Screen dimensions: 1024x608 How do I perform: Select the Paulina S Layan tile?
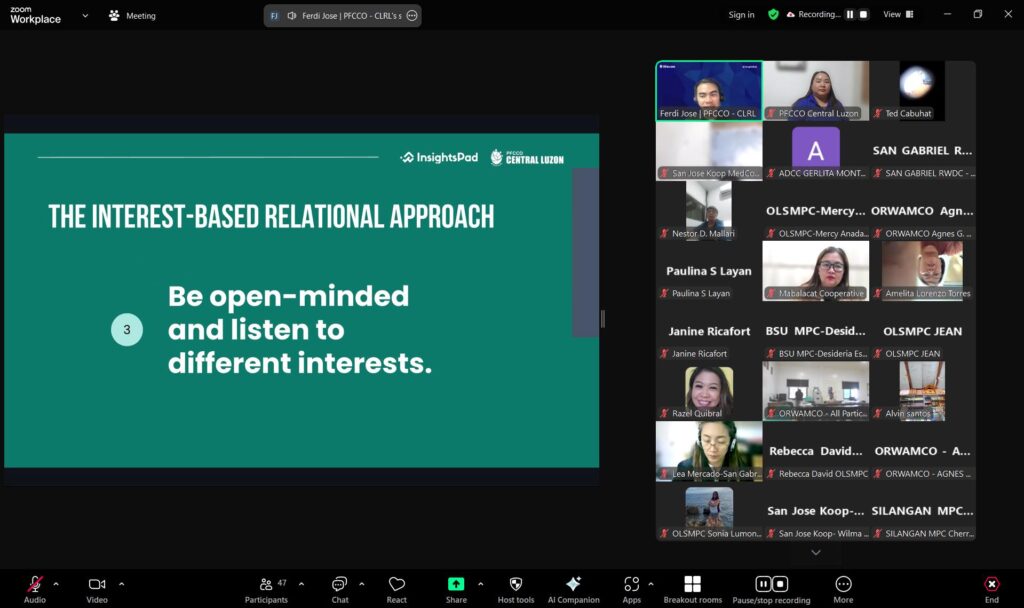(709, 271)
